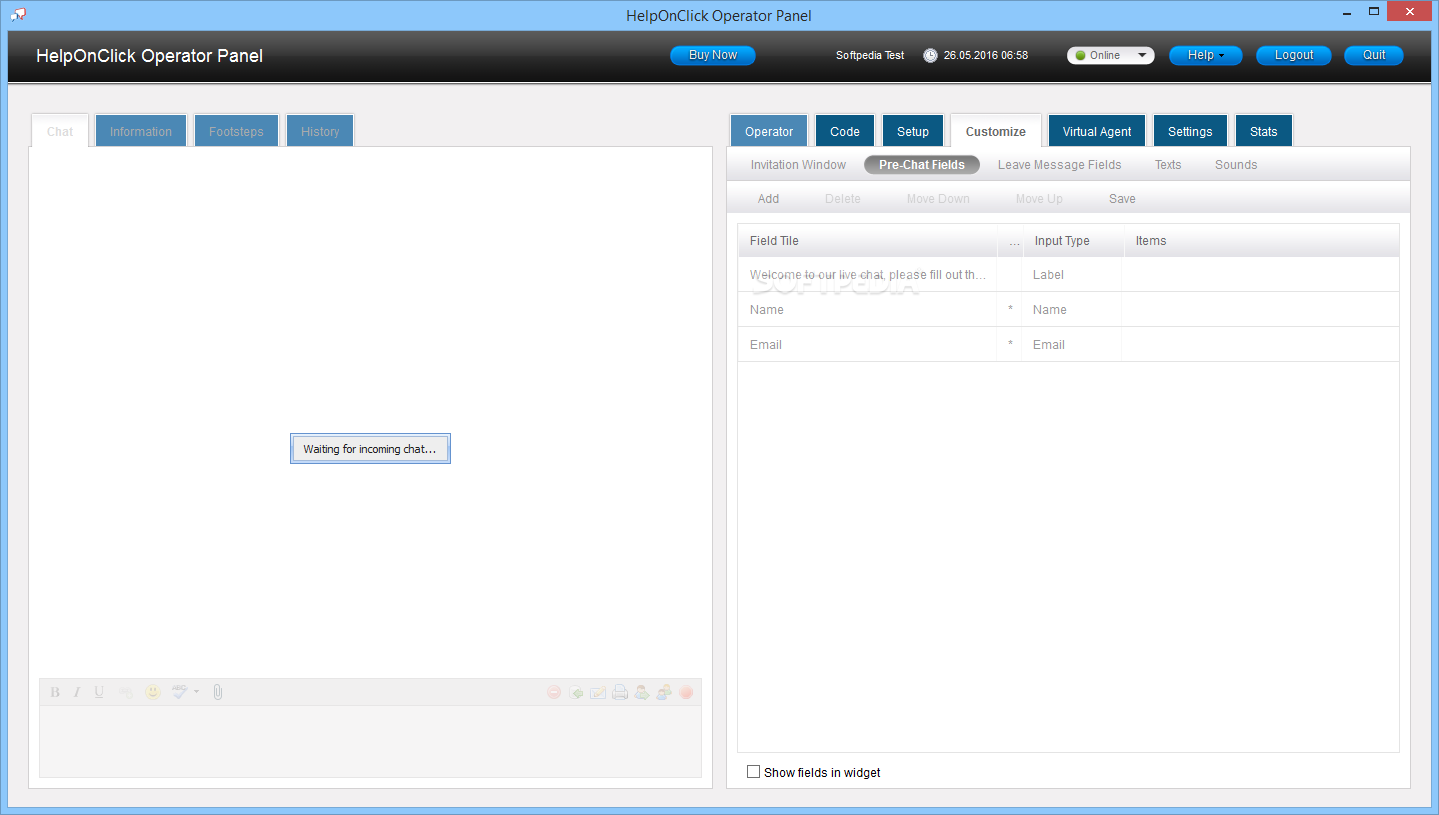Switch to Leave Message Fields sub-tab

pos(1060,165)
